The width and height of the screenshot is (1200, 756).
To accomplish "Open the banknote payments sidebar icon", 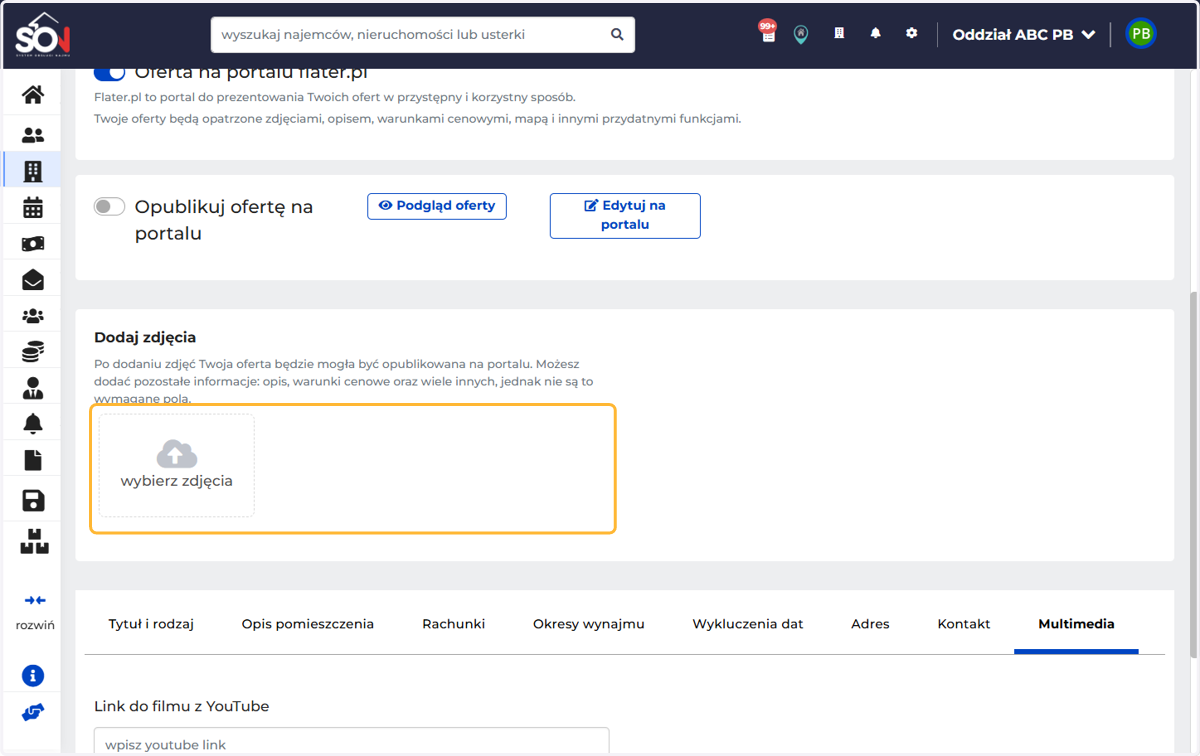I will tap(33, 244).
